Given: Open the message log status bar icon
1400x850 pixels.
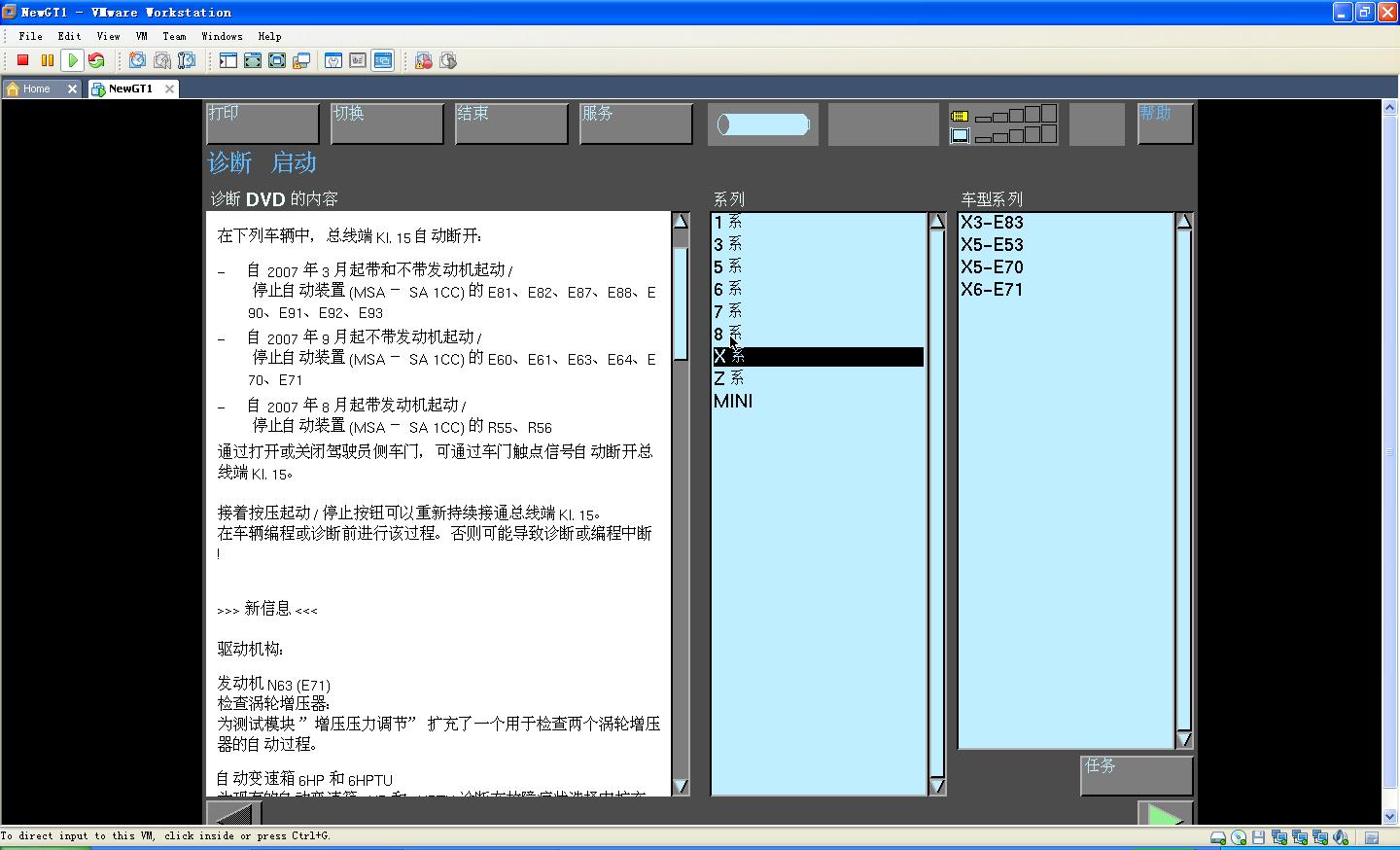Looking at the screenshot, I should click(1372, 837).
